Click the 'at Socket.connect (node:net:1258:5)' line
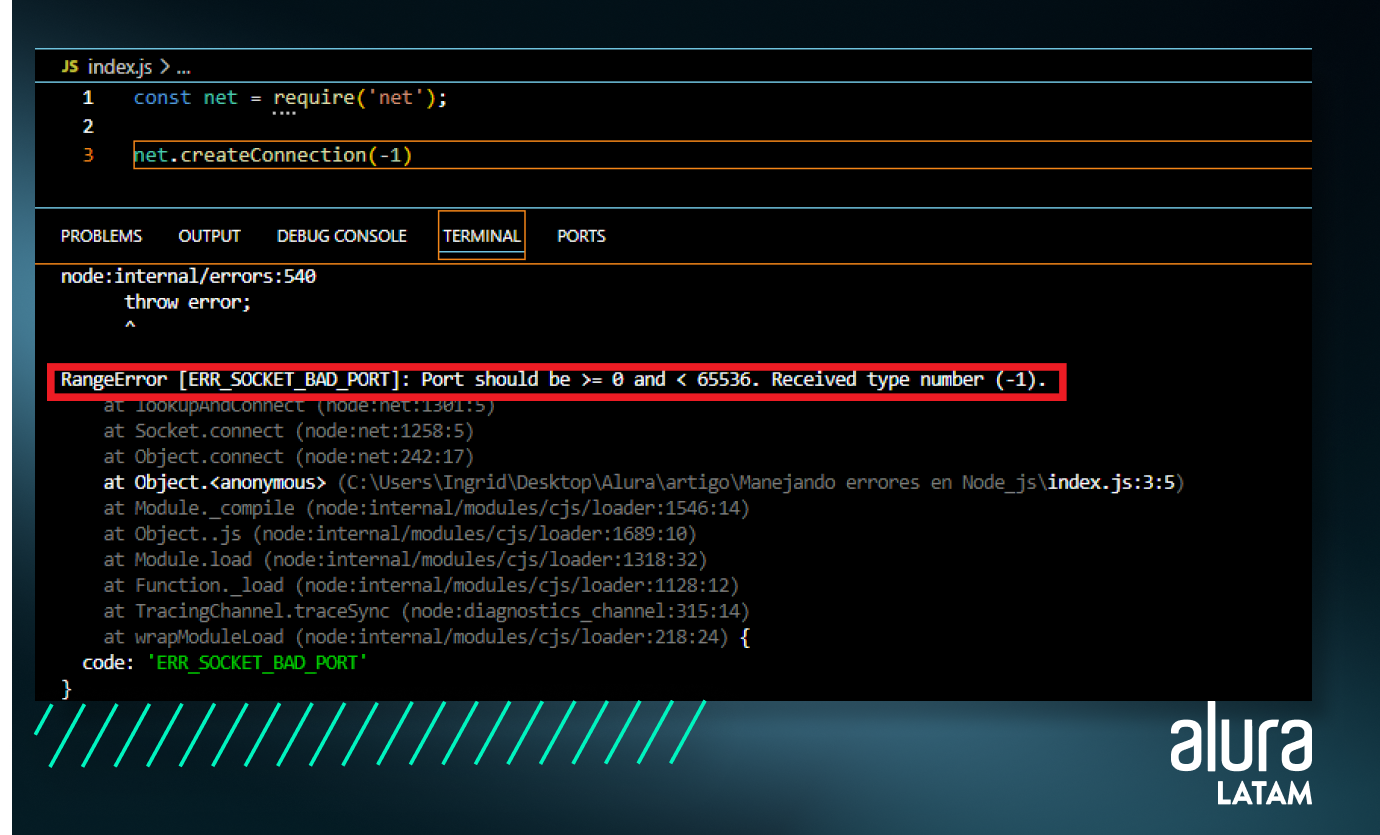This screenshot has height=835, width=1380. 289,431
